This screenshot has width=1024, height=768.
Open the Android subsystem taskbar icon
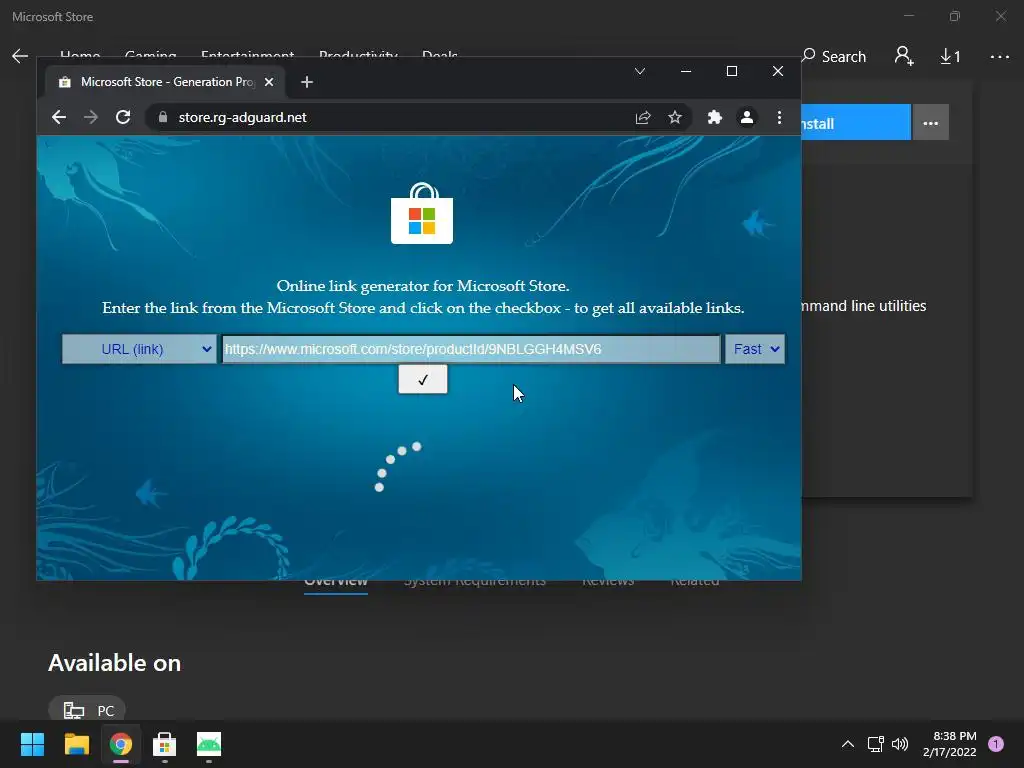point(209,744)
